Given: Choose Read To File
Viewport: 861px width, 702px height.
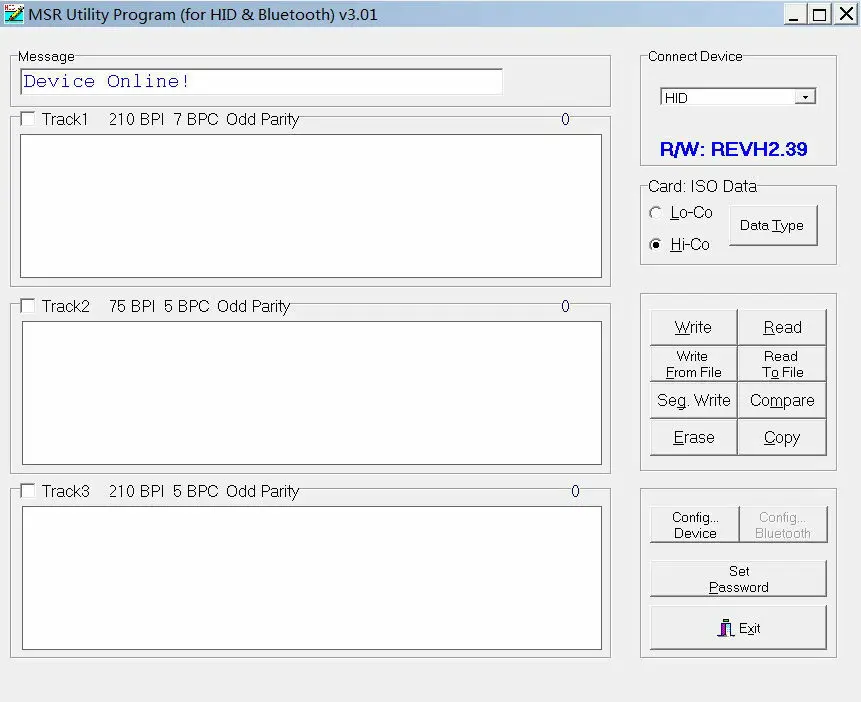Looking at the screenshot, I should point(782,364).
